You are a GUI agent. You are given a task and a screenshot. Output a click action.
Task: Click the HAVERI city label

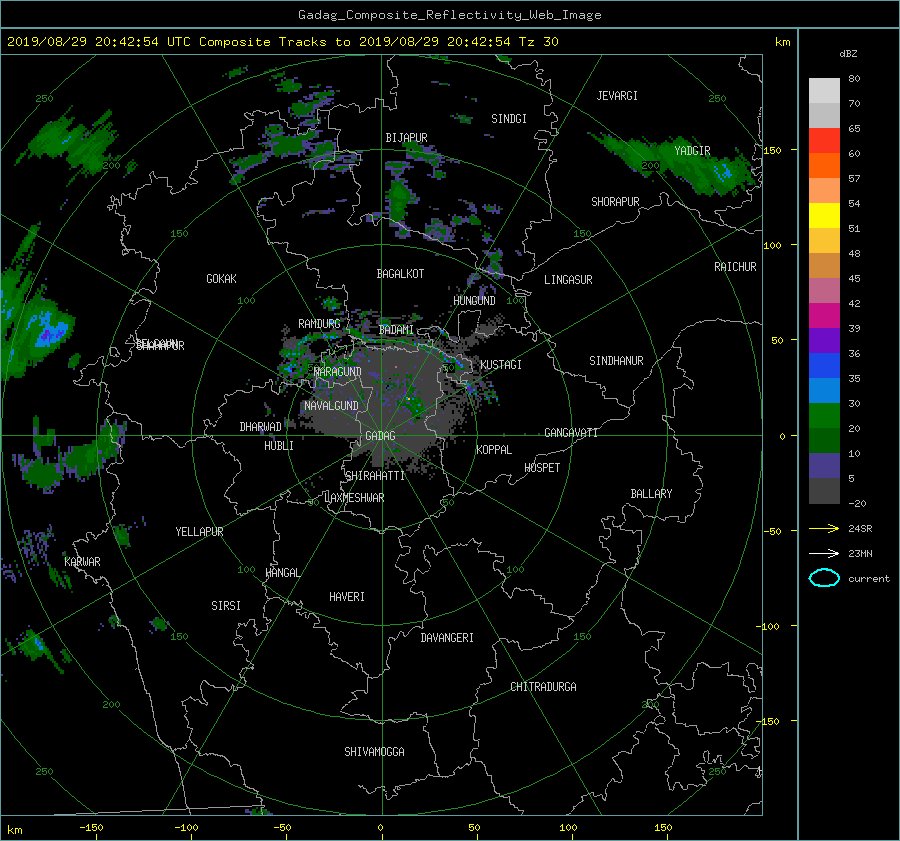coord(347,597)
